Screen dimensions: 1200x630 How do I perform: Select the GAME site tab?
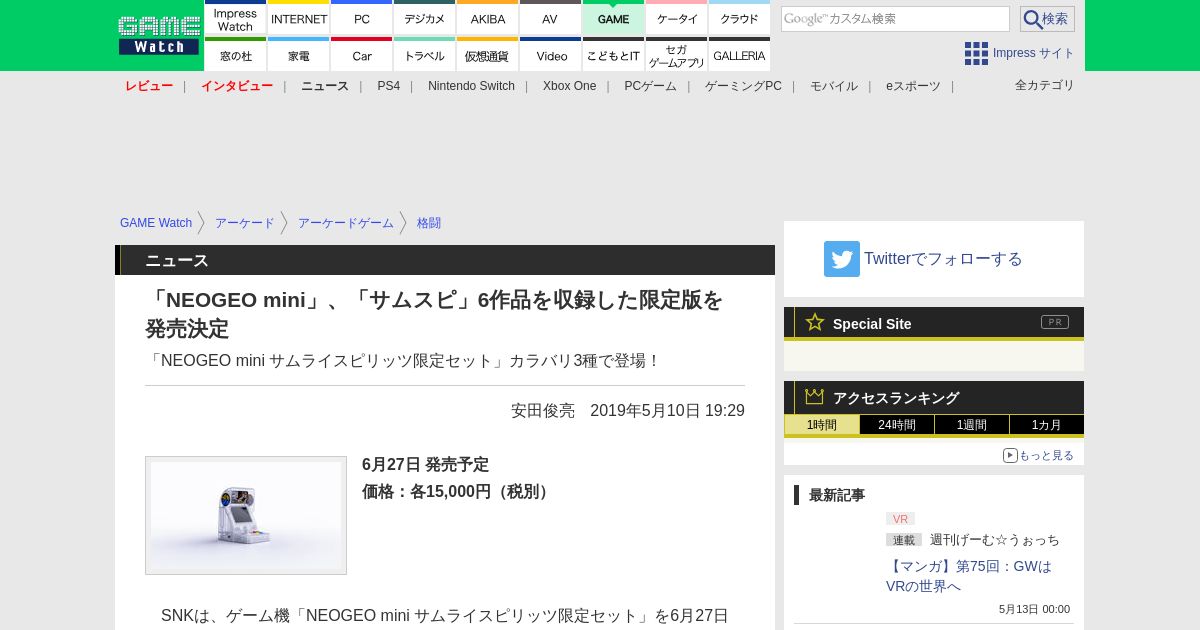click(613, 19)
